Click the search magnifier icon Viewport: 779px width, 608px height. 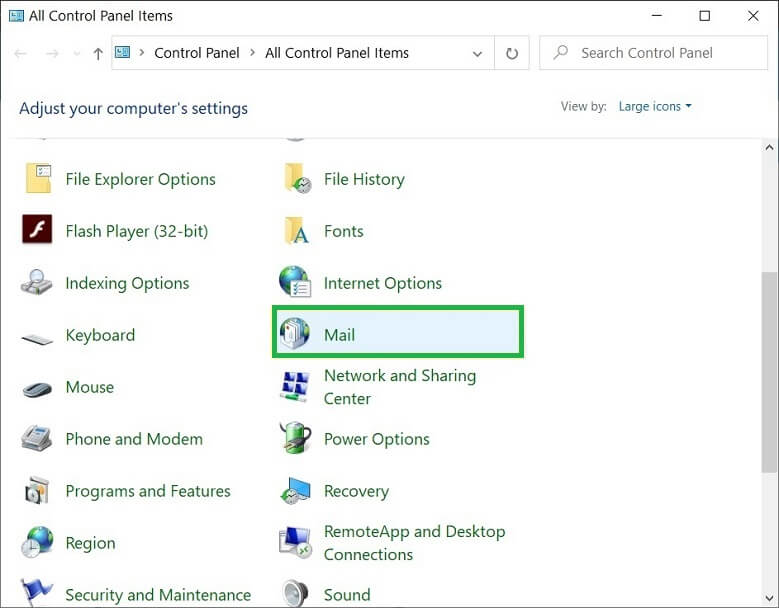tap(560, 52)
